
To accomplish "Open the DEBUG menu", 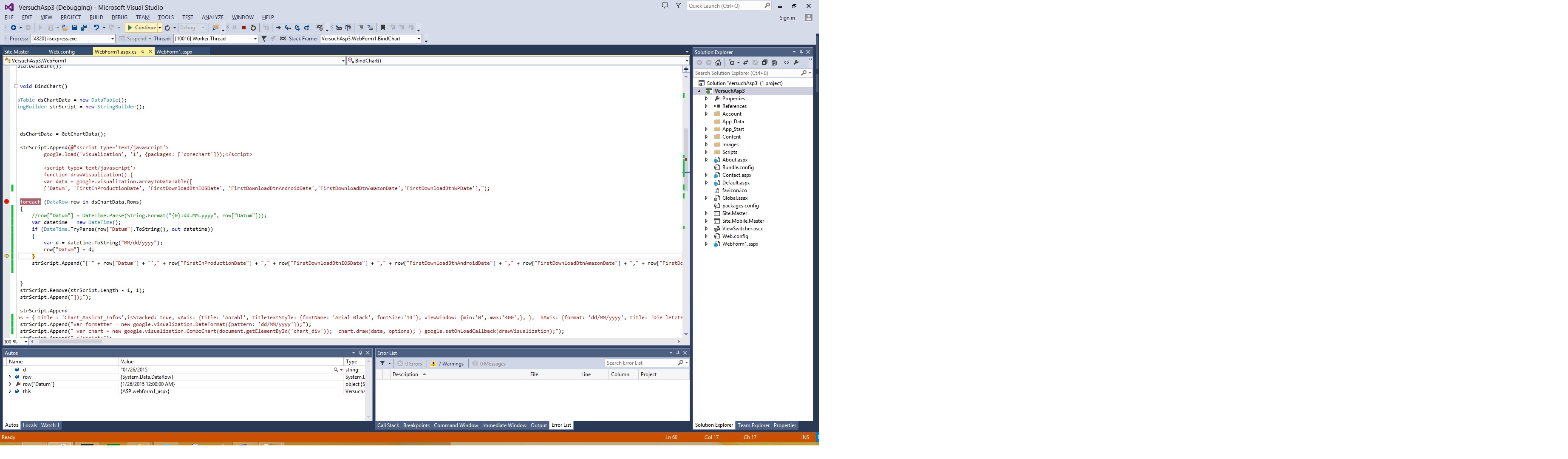I will pyautogui.click(x=119, y=18).
